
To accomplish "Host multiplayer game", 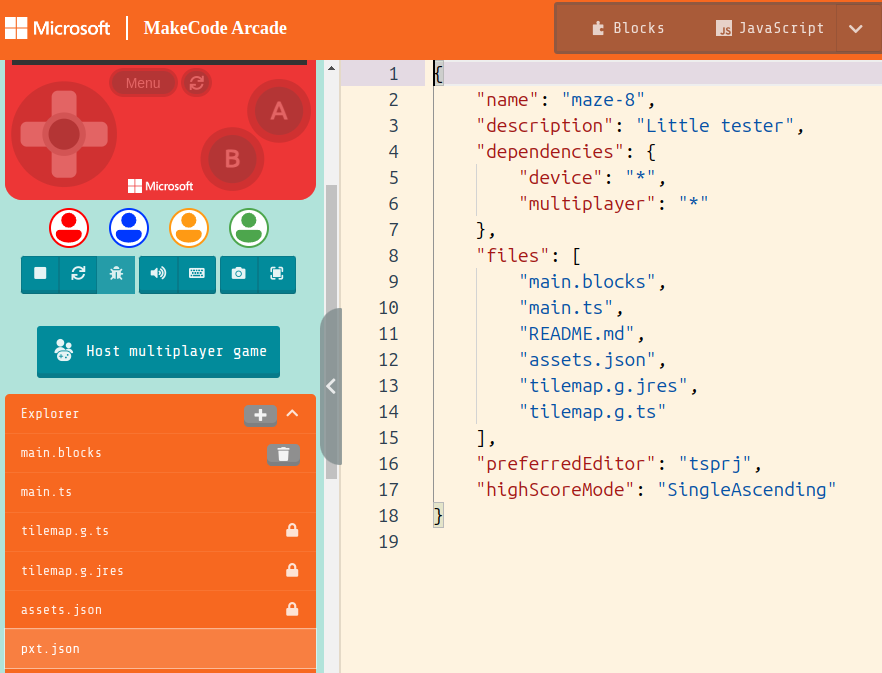I will pos(159,351).
